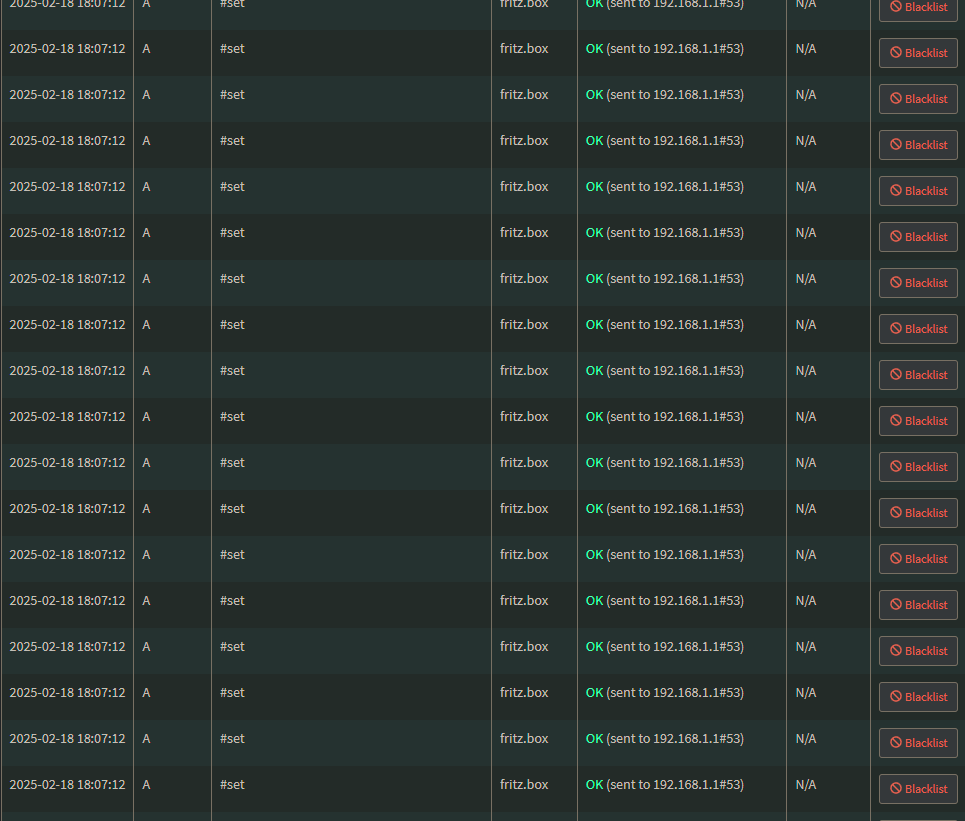Click the timestamp in the twelfth full row
Screen dimensions: 965x821
(67, 555)
